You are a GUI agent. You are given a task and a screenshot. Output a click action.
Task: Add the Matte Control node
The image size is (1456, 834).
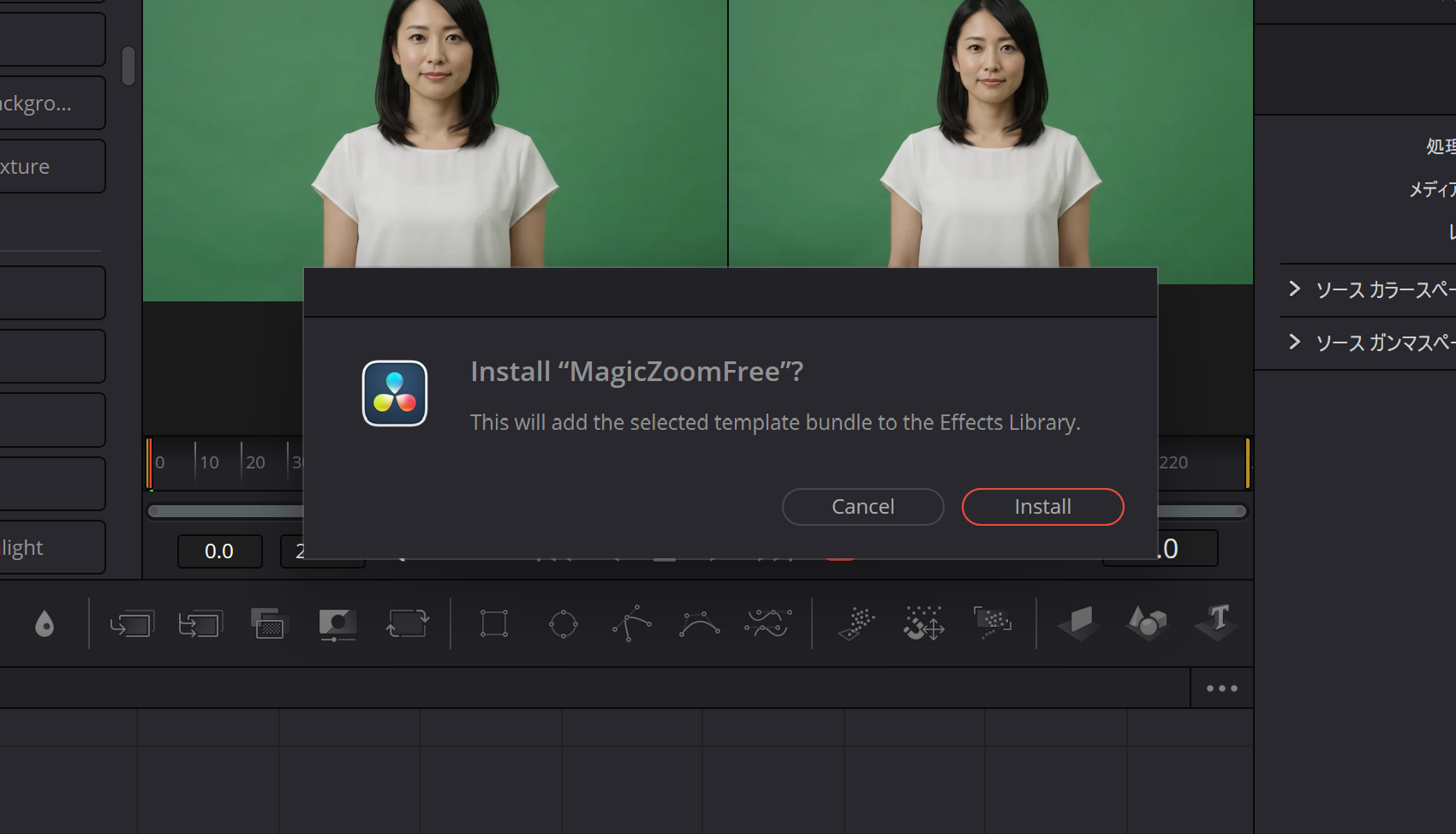point(268,624)
